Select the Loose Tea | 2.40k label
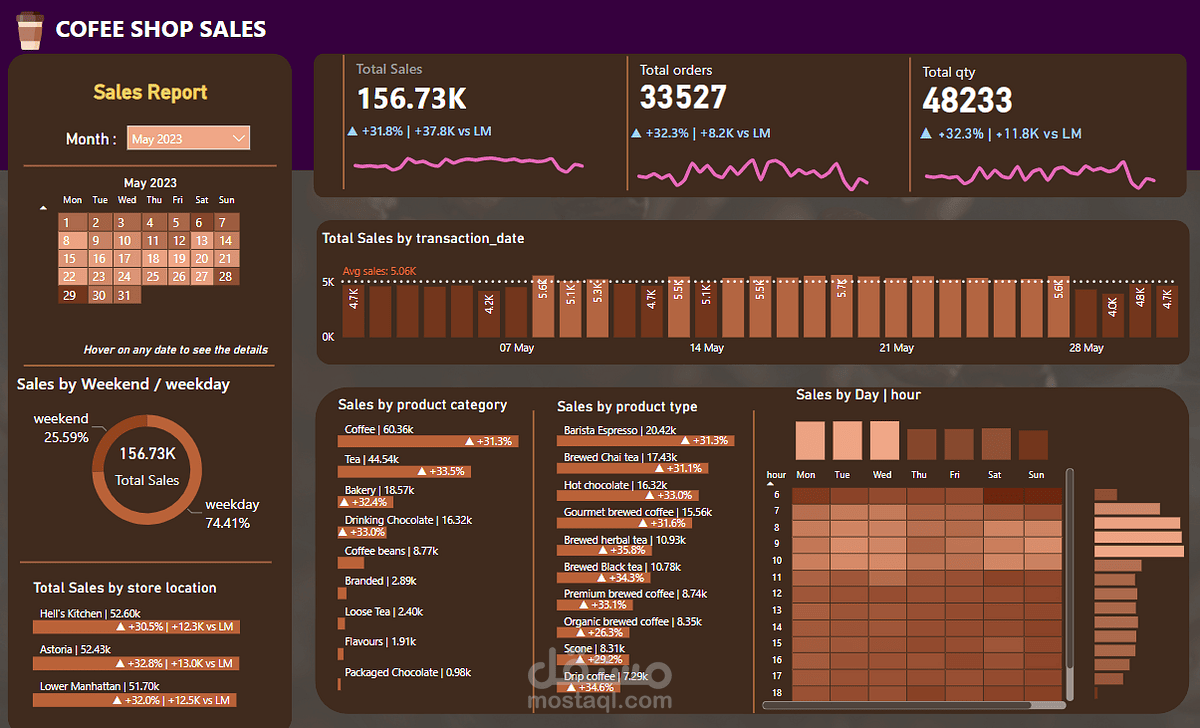 point(384,611)
